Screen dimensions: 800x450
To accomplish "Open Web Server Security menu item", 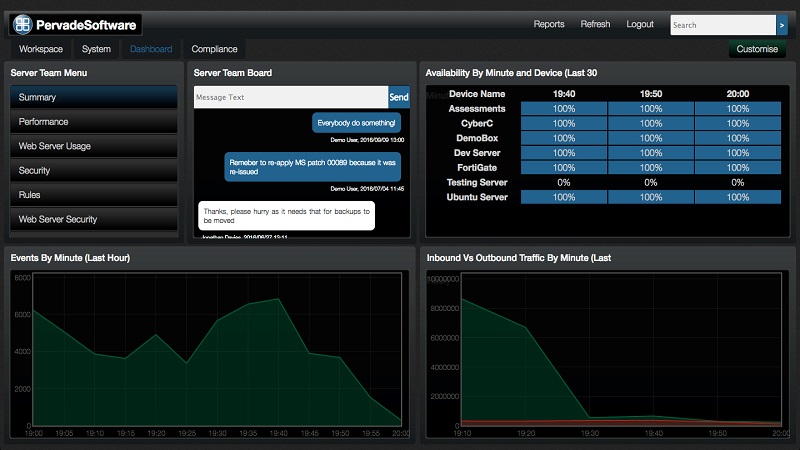I will [x=94, y=219].
